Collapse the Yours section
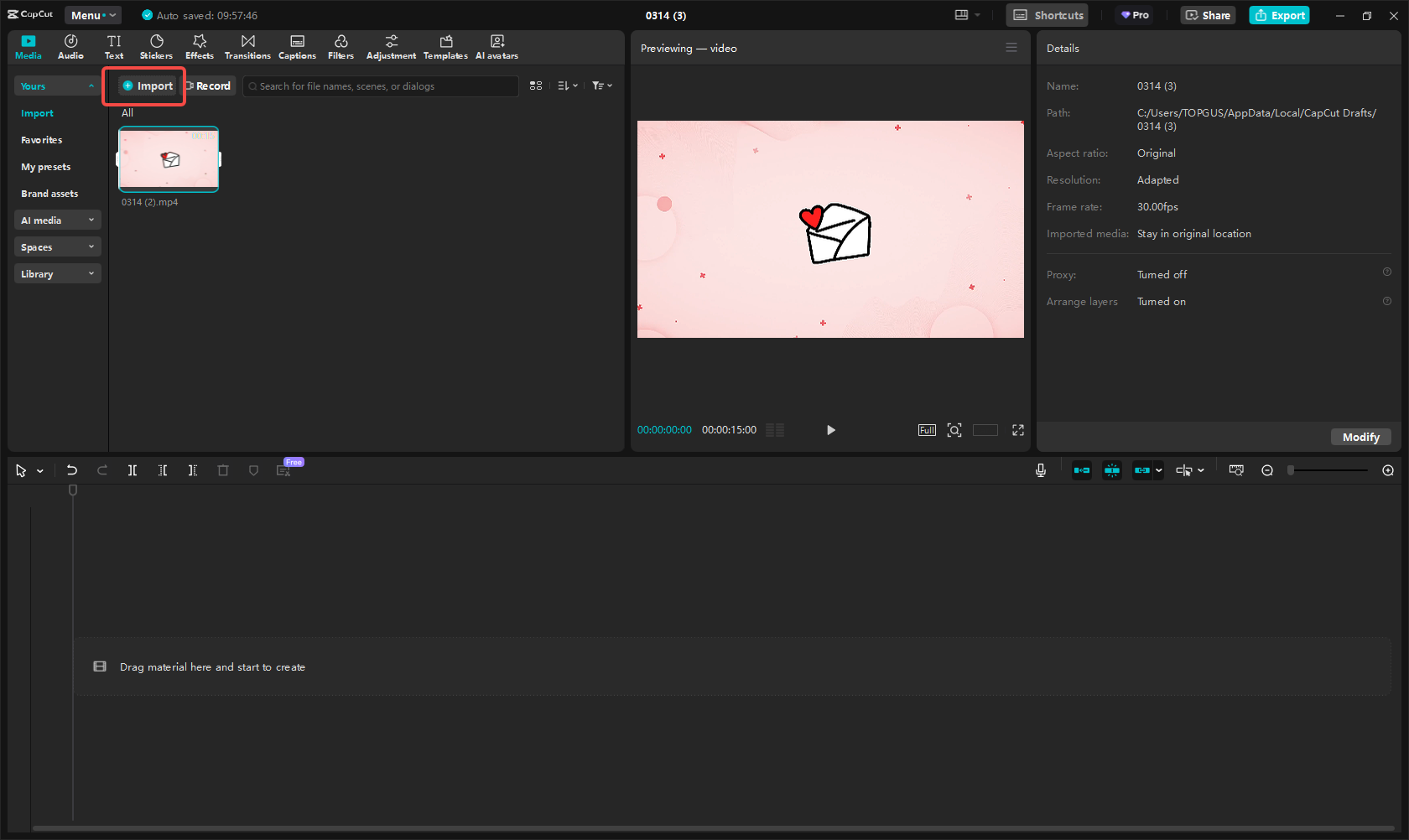 pyautogui.click(x=57, y=86)
